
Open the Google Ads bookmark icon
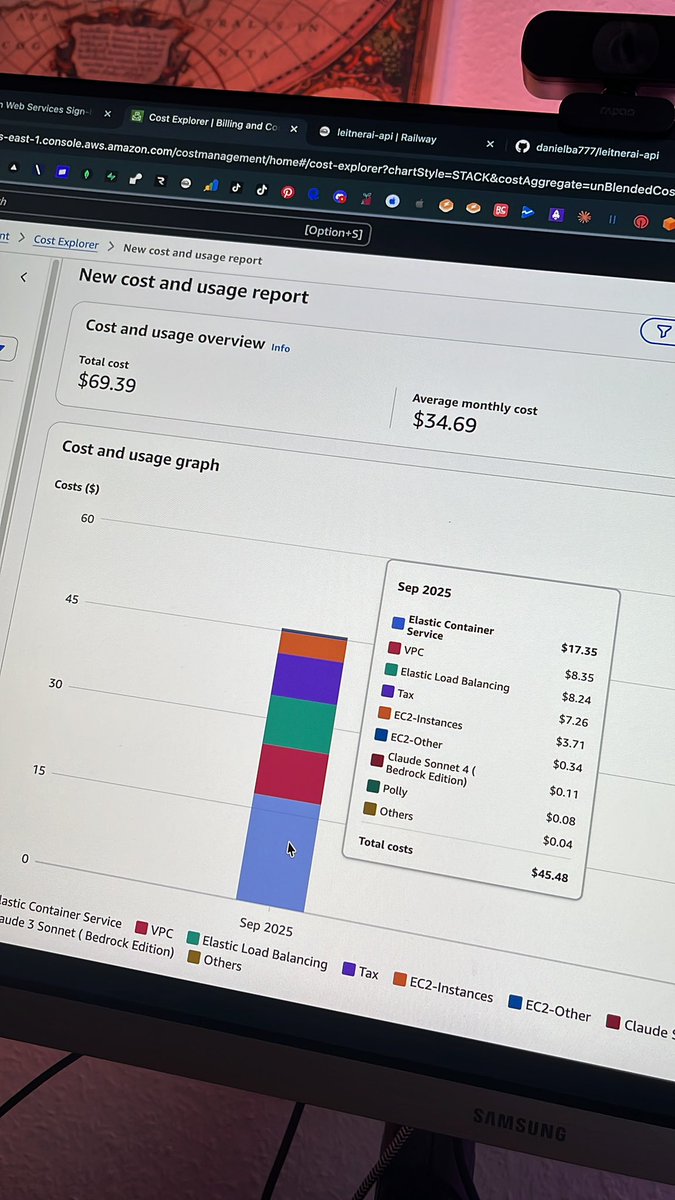coord(210,186)
